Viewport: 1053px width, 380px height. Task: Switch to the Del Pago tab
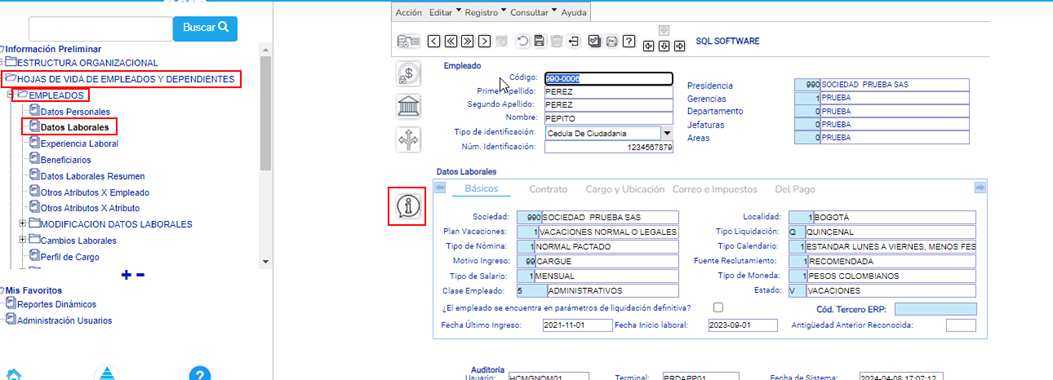coord(794,189)
